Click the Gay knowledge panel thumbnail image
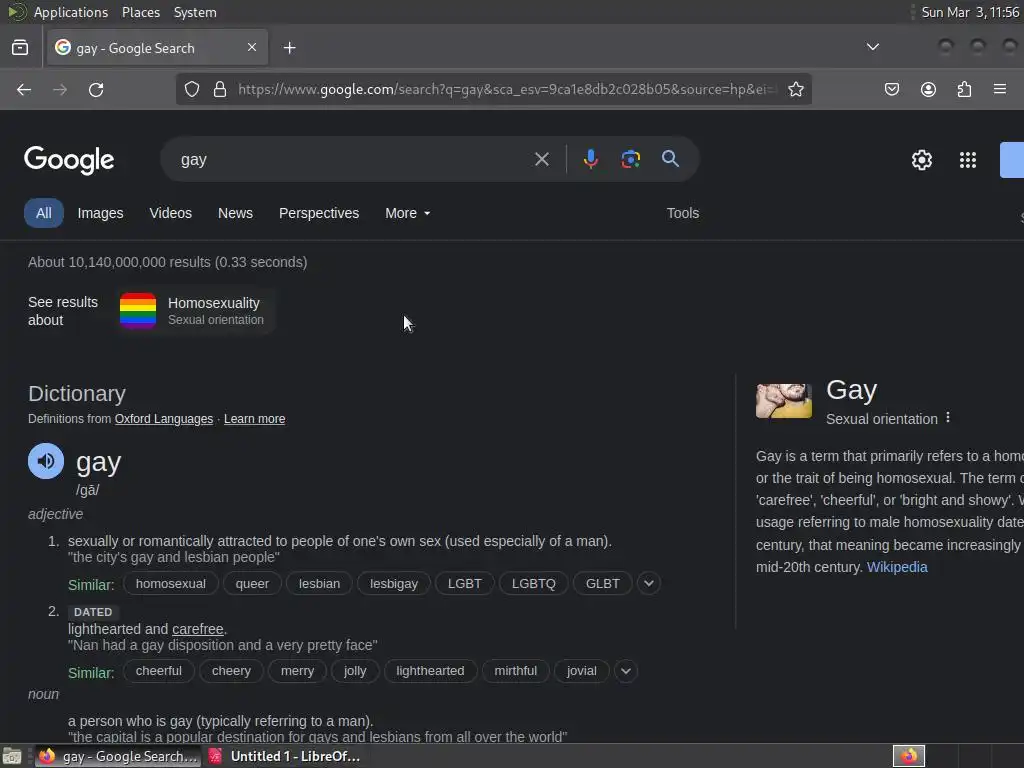Screen dimensions: 1024x768 [x=784, y=401]
